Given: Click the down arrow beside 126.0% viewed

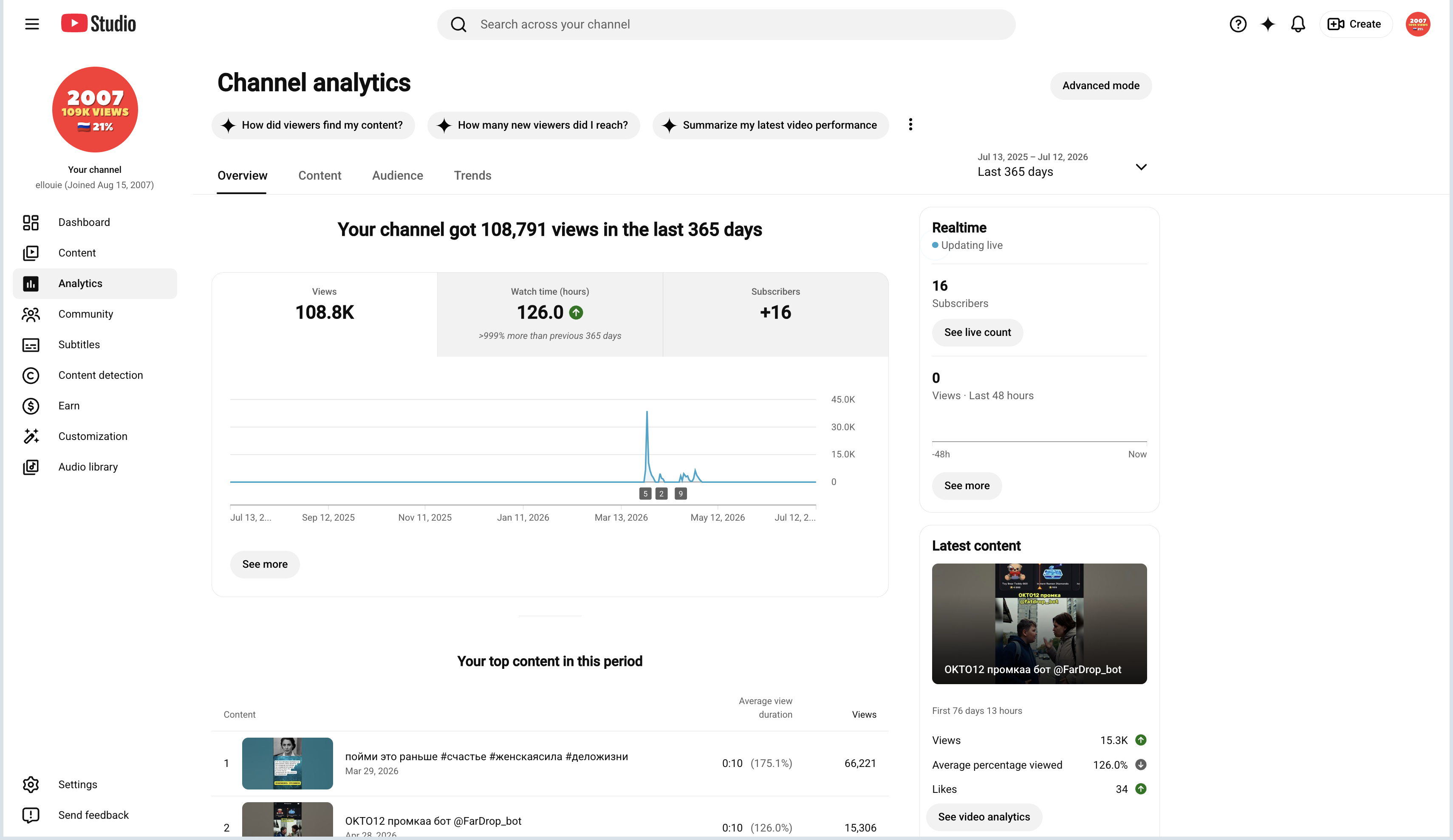Looking at the screenshot, I should coord(1140,764).
